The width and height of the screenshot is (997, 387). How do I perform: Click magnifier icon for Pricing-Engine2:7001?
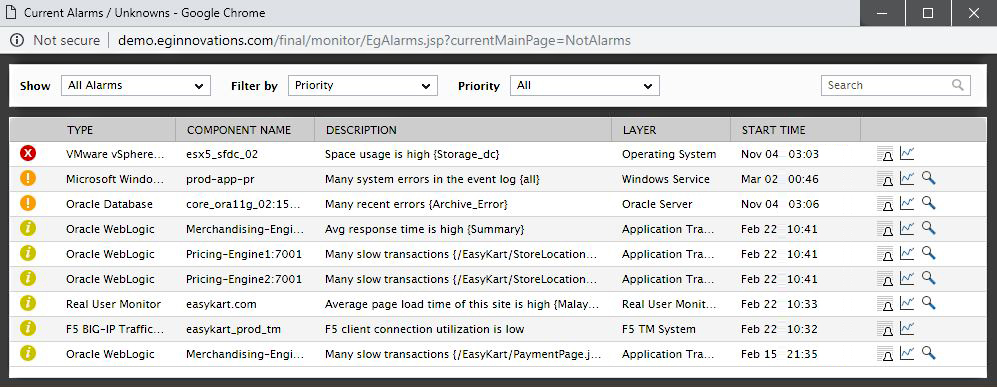click(929, 278)
